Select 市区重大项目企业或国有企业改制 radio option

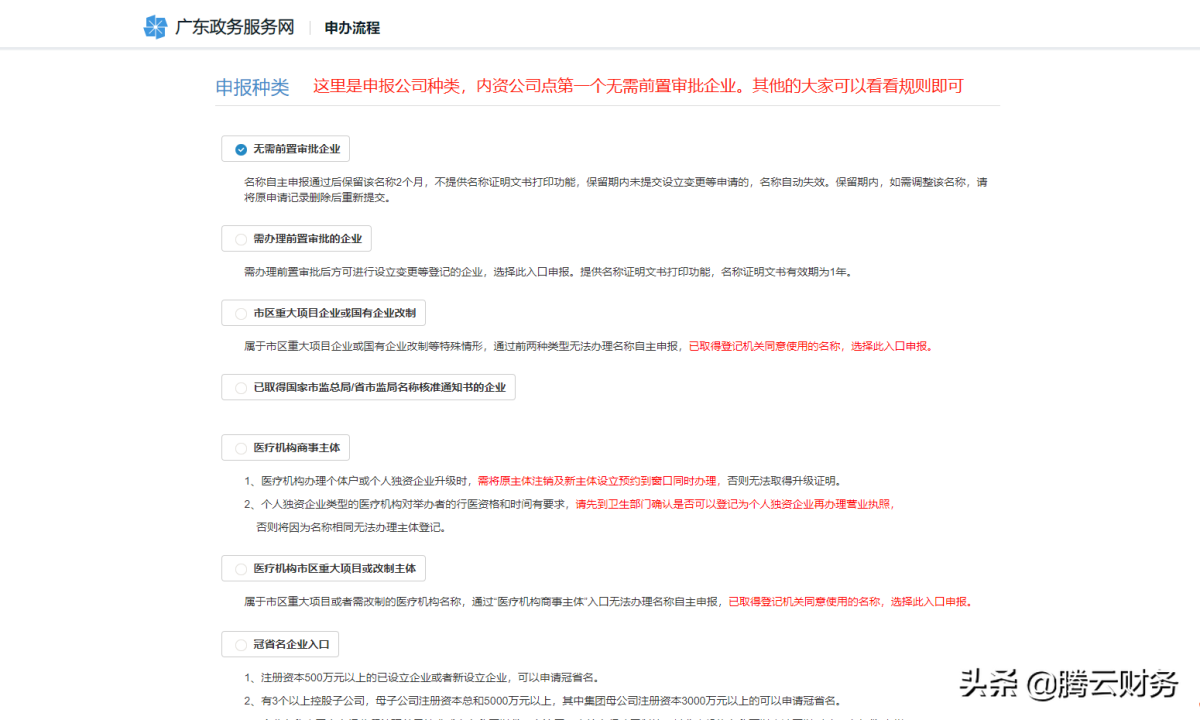[241, 313]
